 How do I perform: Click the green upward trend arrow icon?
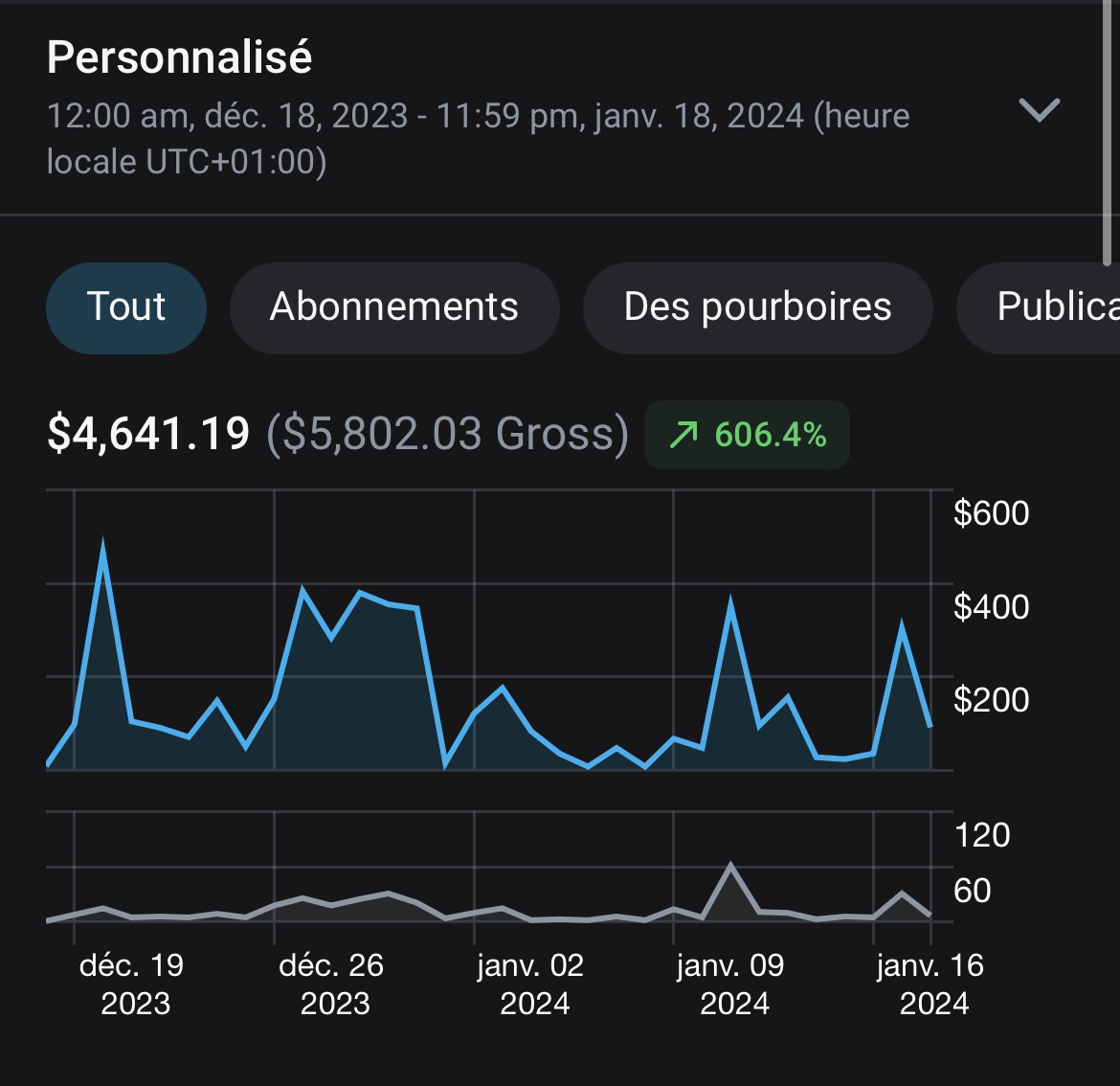682,435
